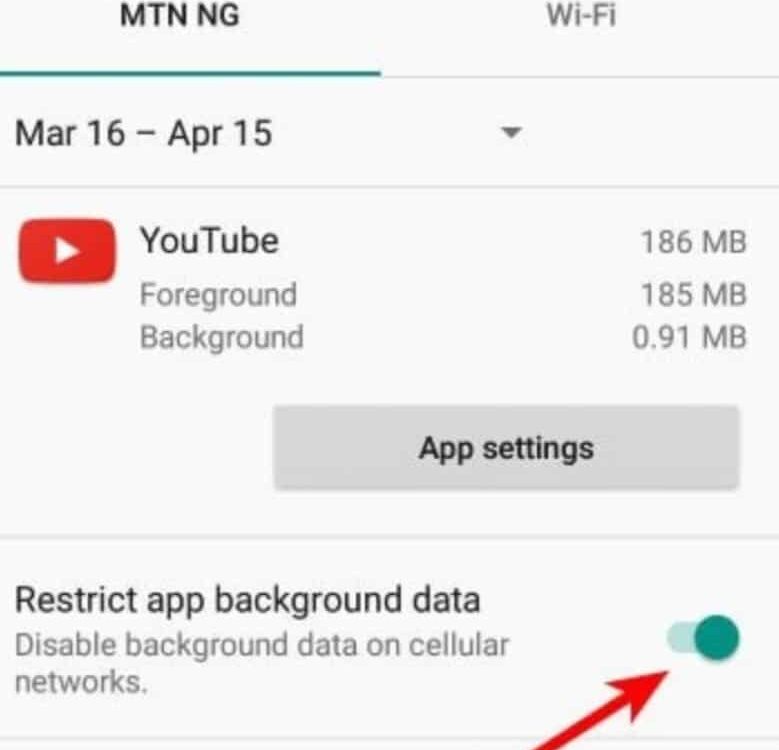Image resolution: width=779 pixels, height=750 pixels.
Task: Tap the 186 MB total usage value
Action: point(694,242)
